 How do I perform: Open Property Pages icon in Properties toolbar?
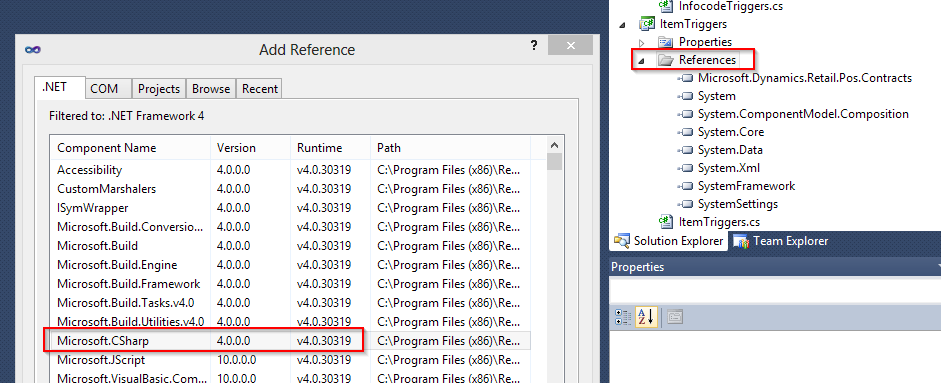point(675,316)
